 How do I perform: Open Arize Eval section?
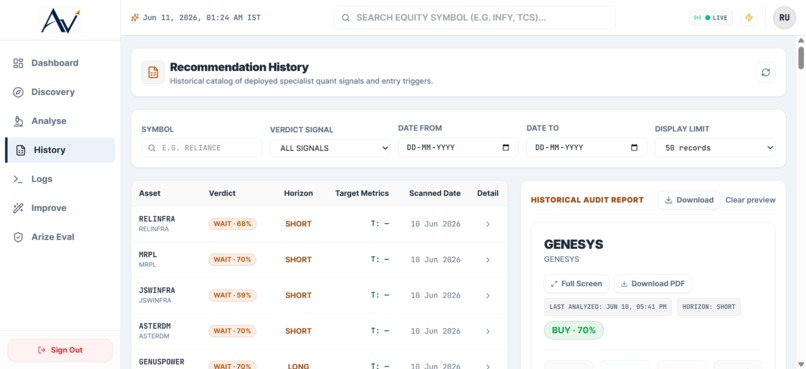point(60,237)
